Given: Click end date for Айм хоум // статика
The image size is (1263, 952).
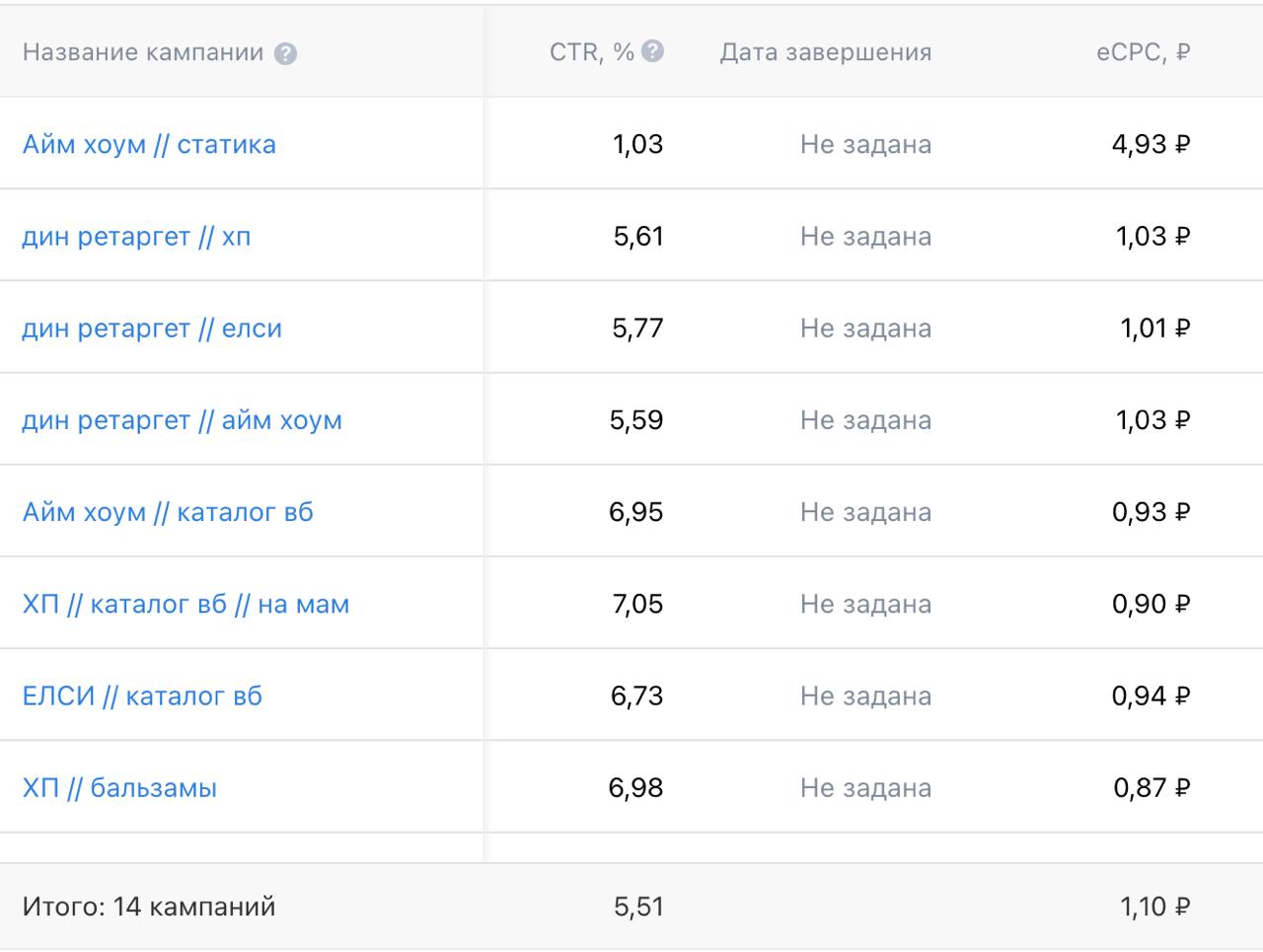Looking at the screenshot, I should pos(865,144).
